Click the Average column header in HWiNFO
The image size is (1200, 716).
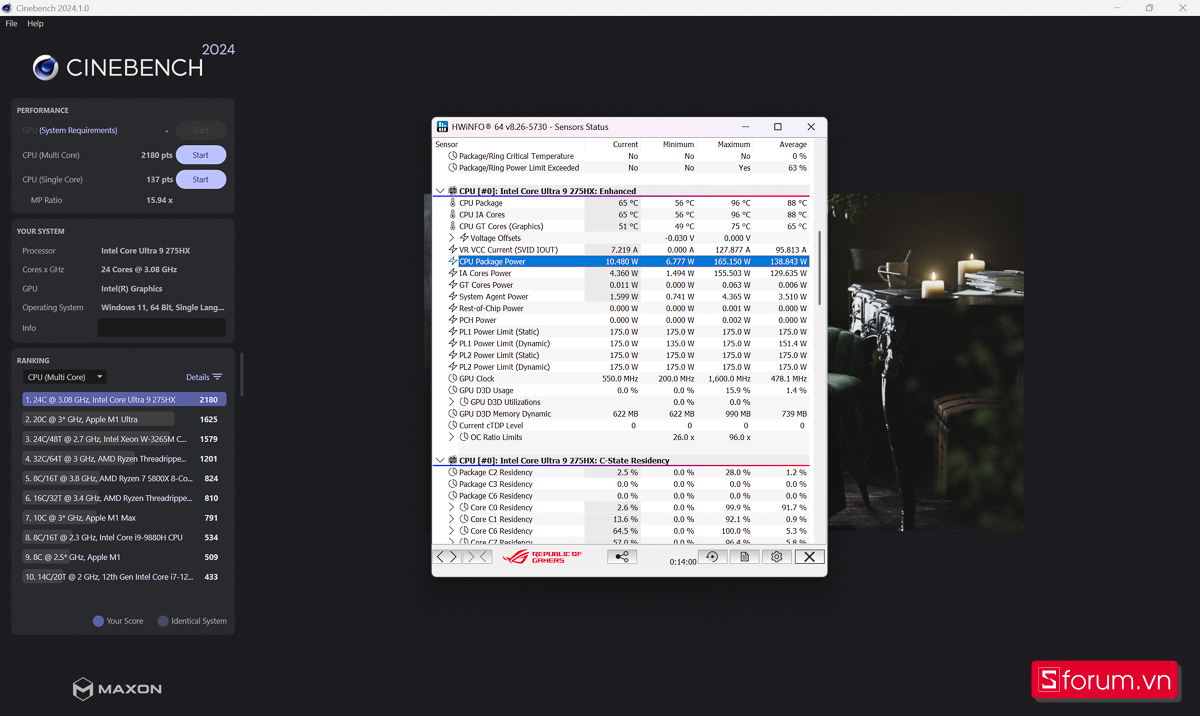click(793, 145)
